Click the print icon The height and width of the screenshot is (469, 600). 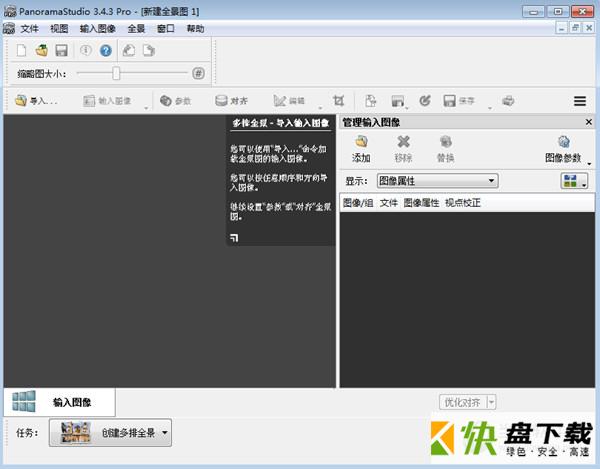point(508,101)
